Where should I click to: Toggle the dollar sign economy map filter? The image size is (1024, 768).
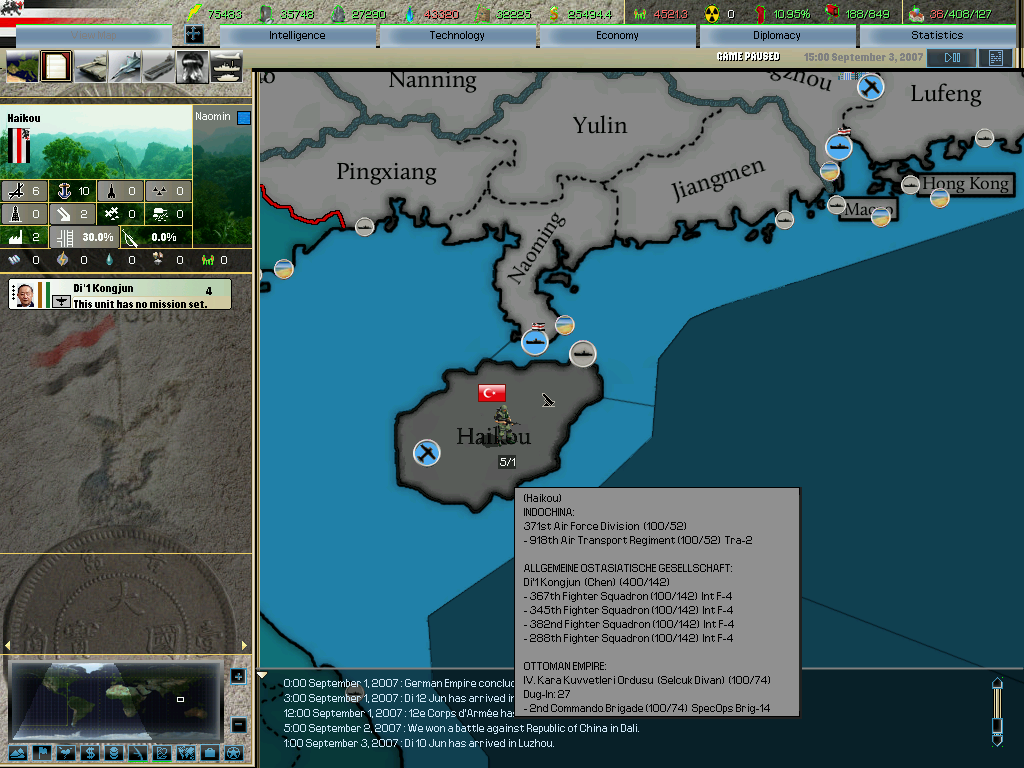[x=88, y=753]
